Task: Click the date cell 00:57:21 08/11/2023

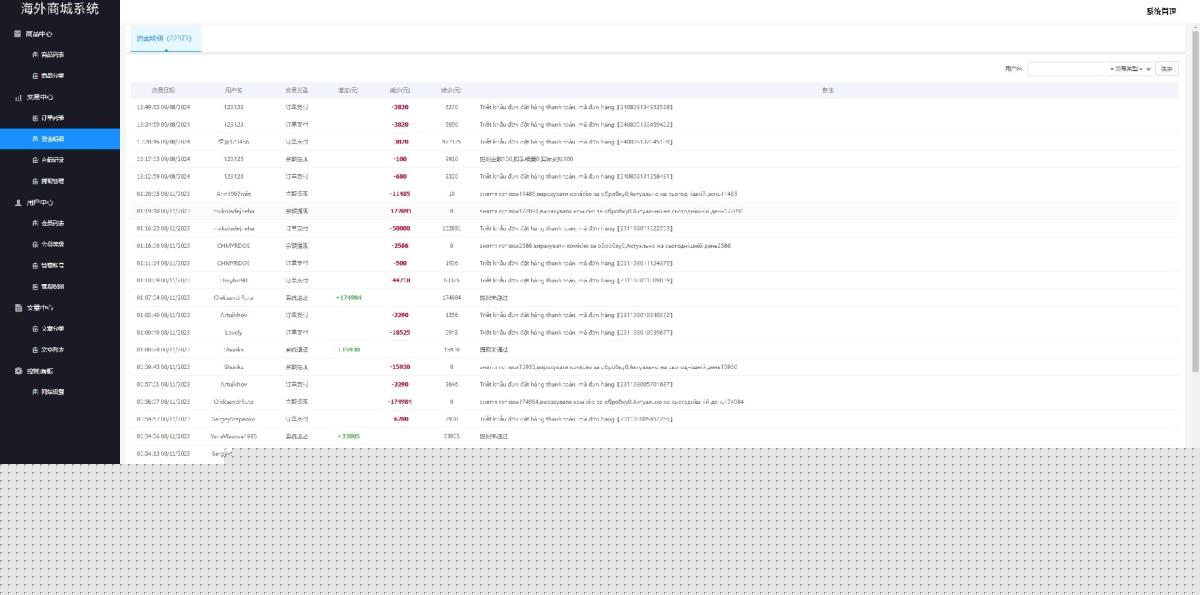Action: coord(163,384)
